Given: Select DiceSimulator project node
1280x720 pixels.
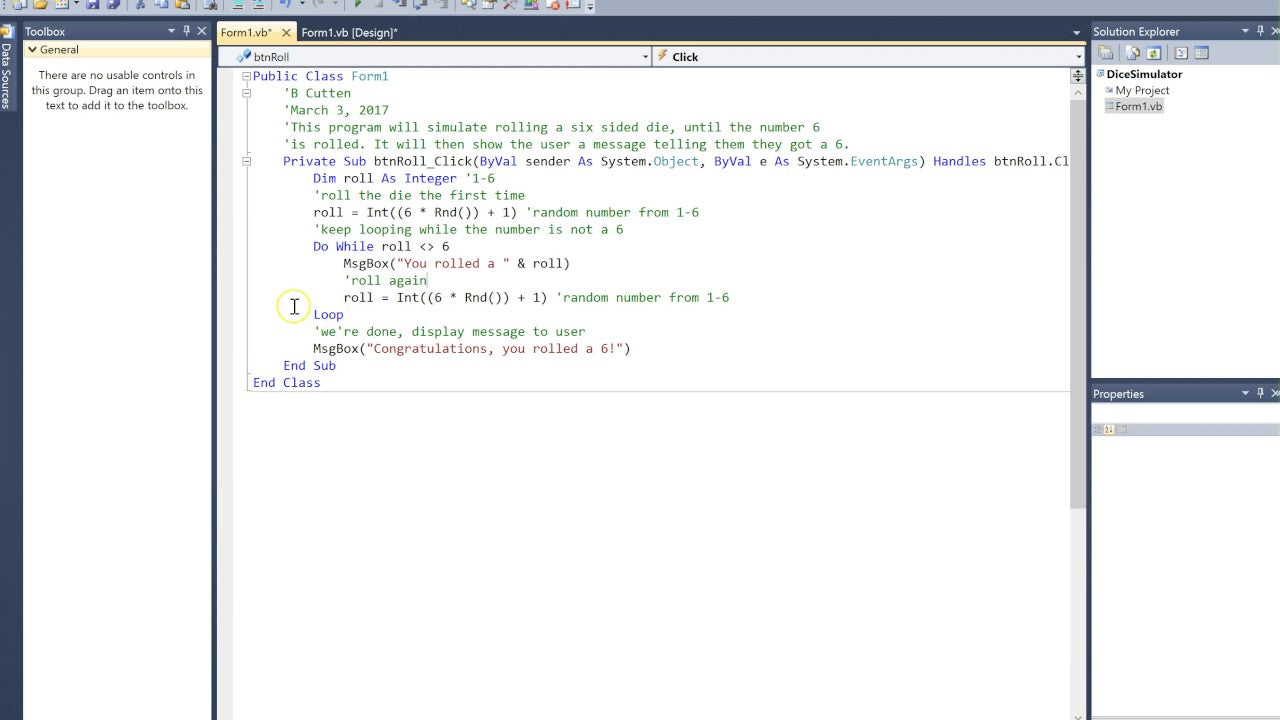Looking at the screenshot, I should tap(1144, 74).
